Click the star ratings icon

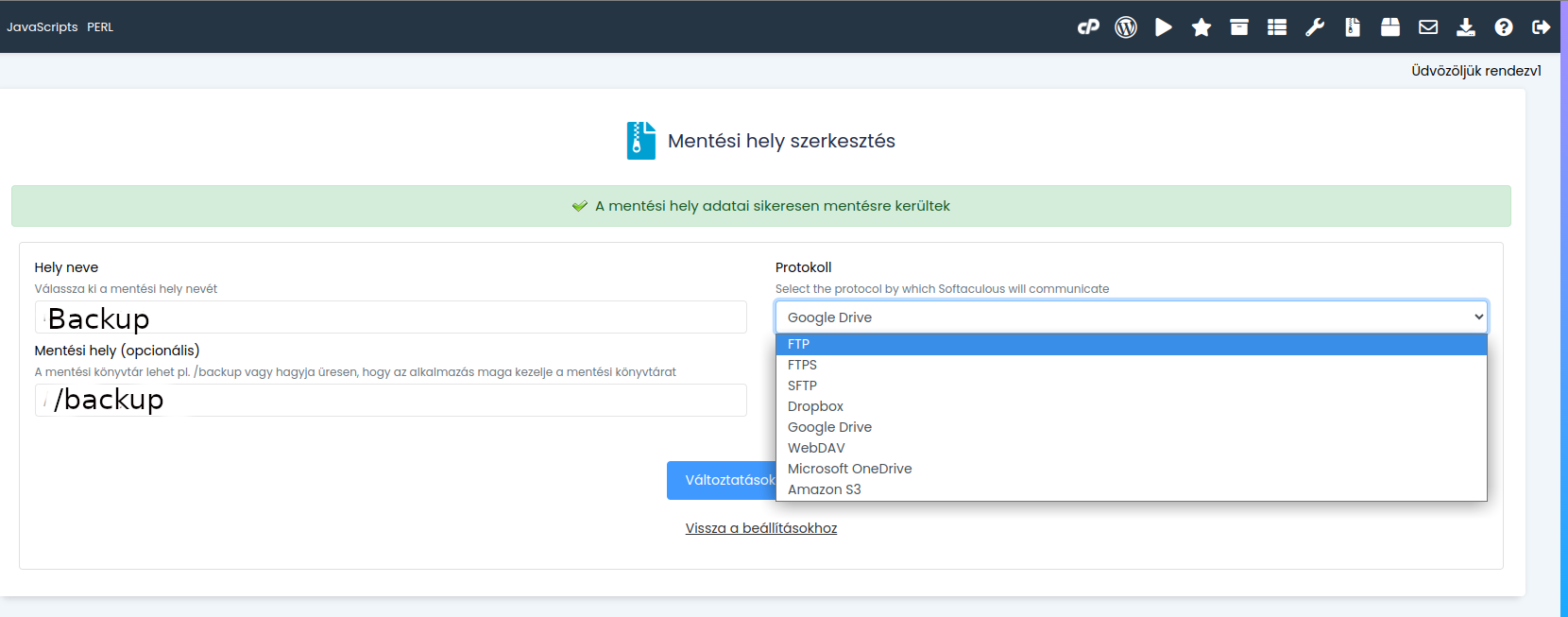[x=1202, y=27]
